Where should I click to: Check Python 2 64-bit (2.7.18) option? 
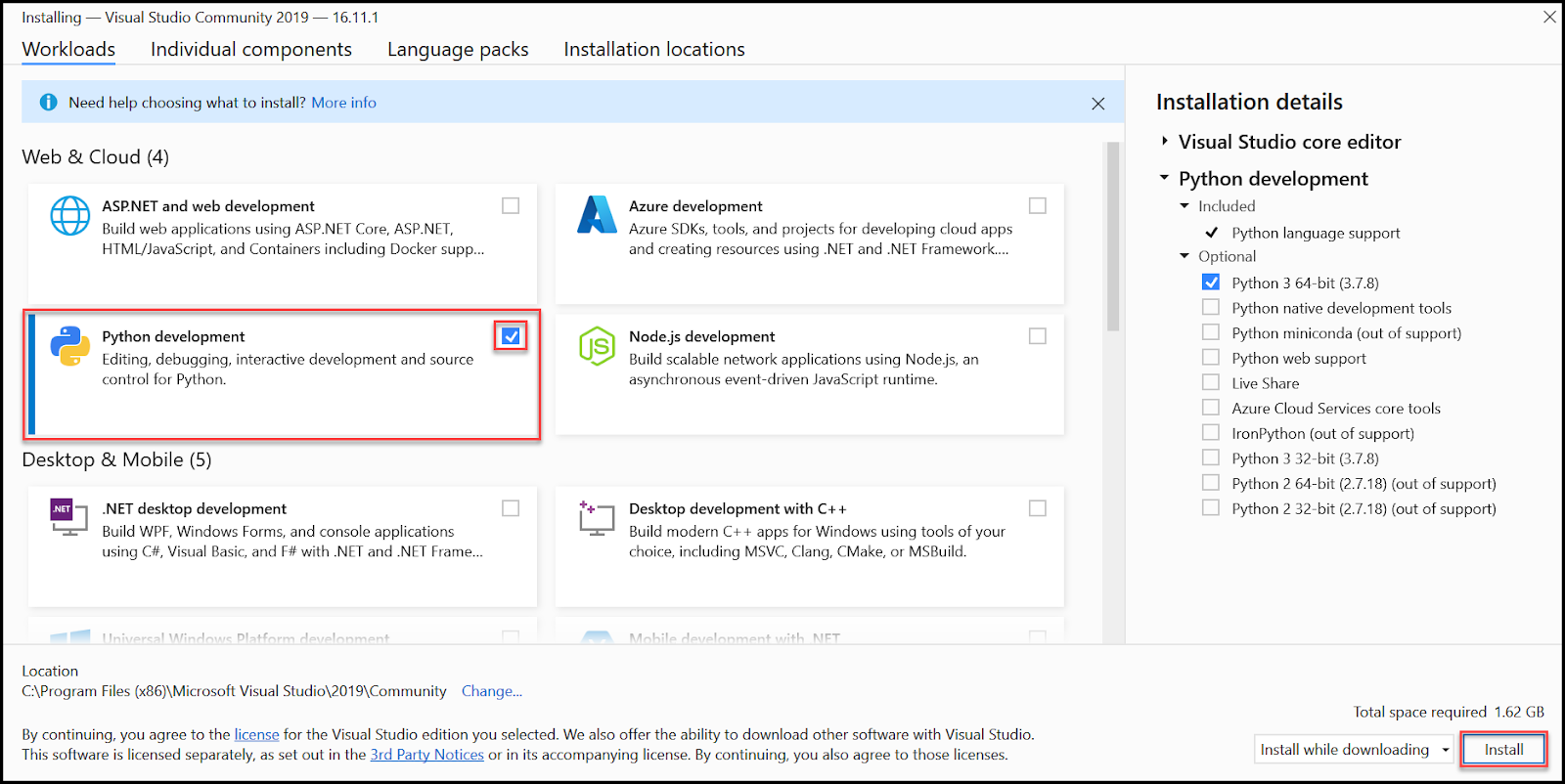coord(1211,483)
